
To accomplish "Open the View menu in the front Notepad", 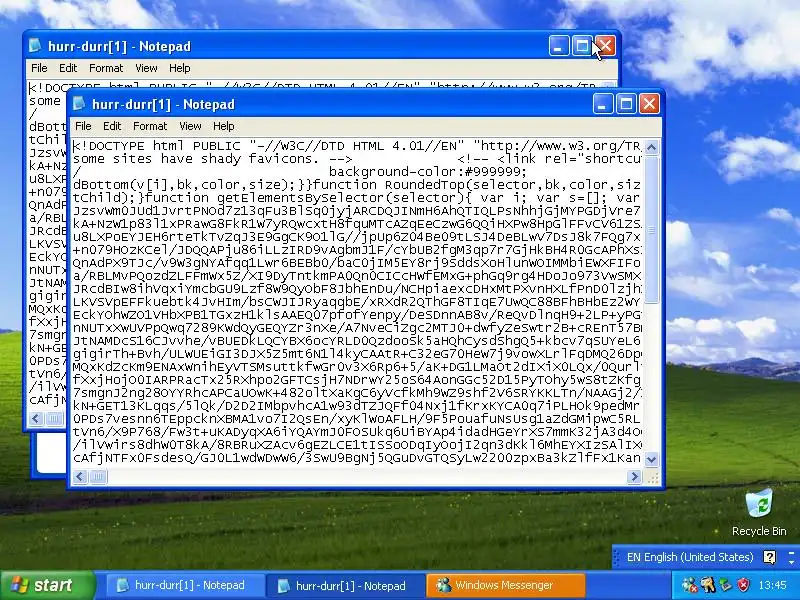I will [190, 126].
